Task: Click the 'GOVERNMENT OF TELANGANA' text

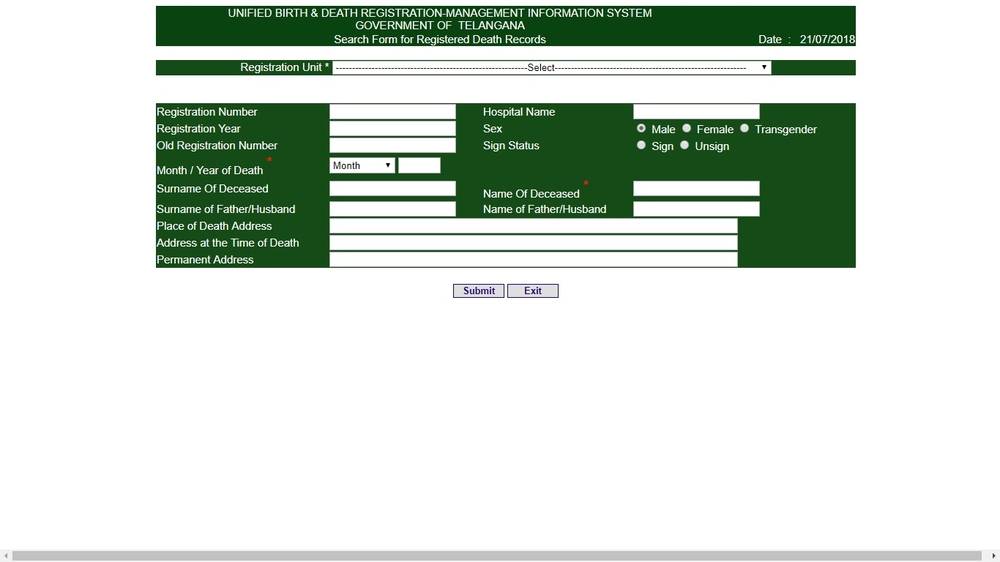Action: 440,26
